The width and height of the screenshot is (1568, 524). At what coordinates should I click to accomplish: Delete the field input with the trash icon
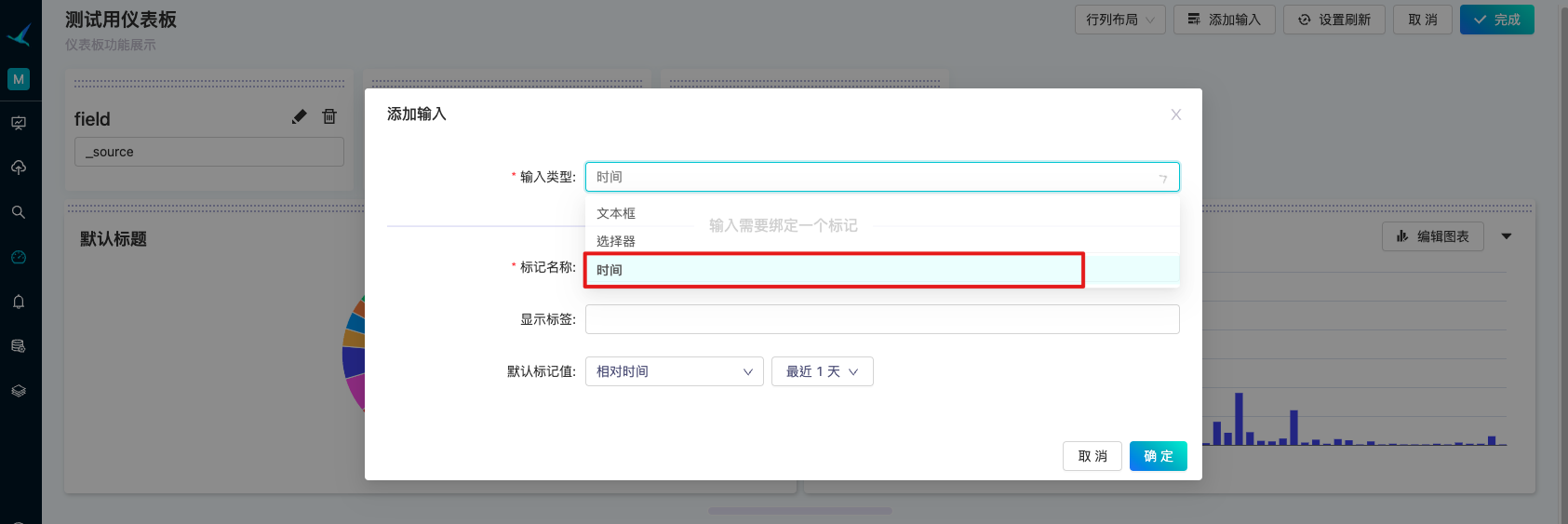pyautogui.click(x=329, y=116)
